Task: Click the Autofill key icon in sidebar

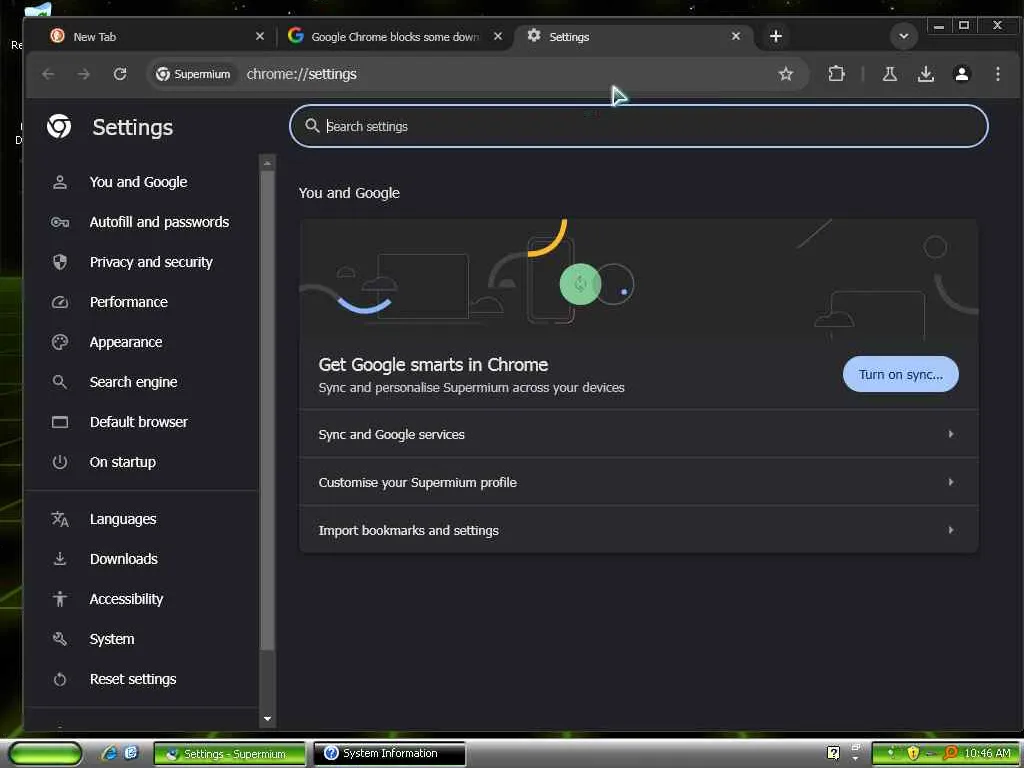Action: (x=59, y=222)
